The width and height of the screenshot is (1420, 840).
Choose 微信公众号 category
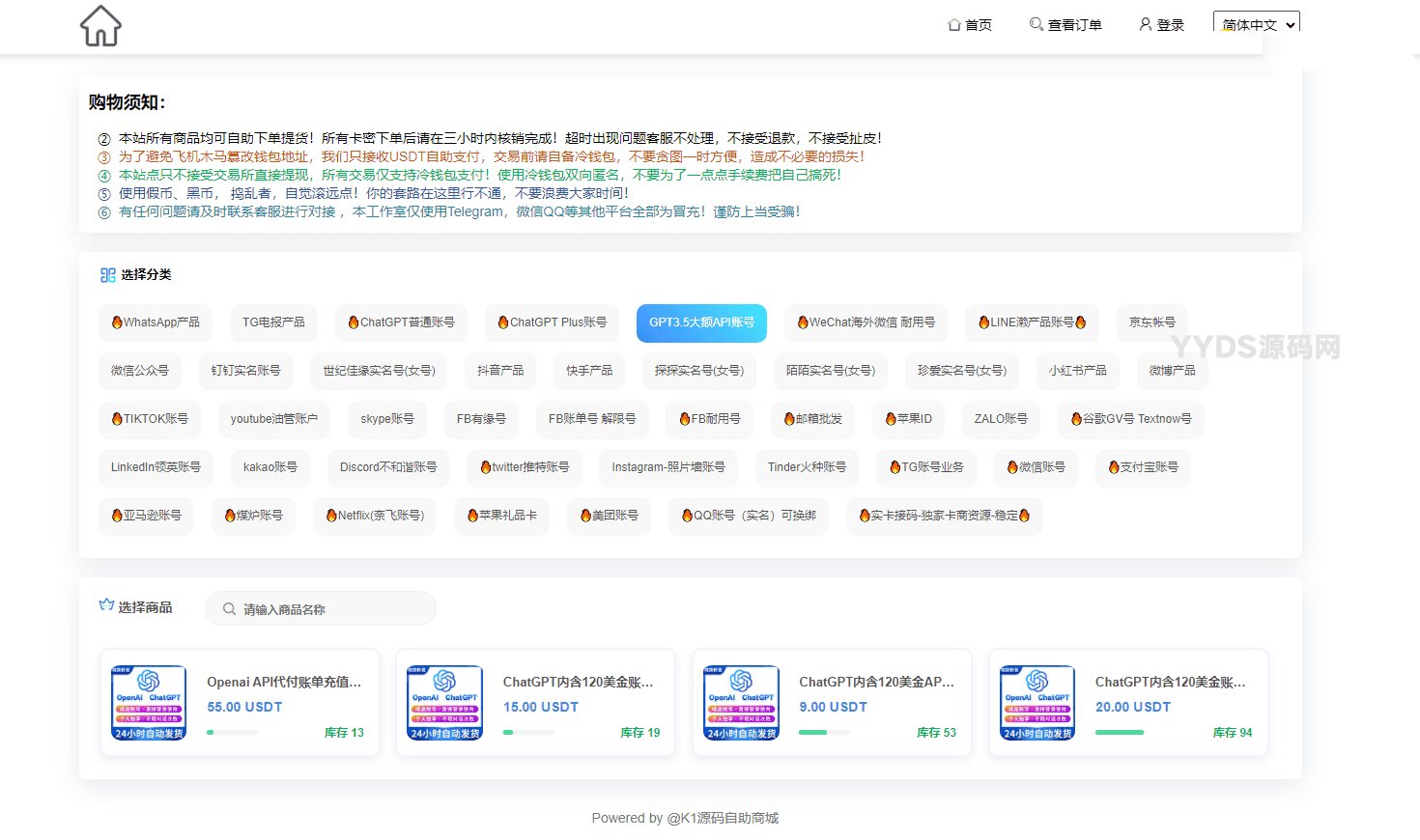(139, 371)
